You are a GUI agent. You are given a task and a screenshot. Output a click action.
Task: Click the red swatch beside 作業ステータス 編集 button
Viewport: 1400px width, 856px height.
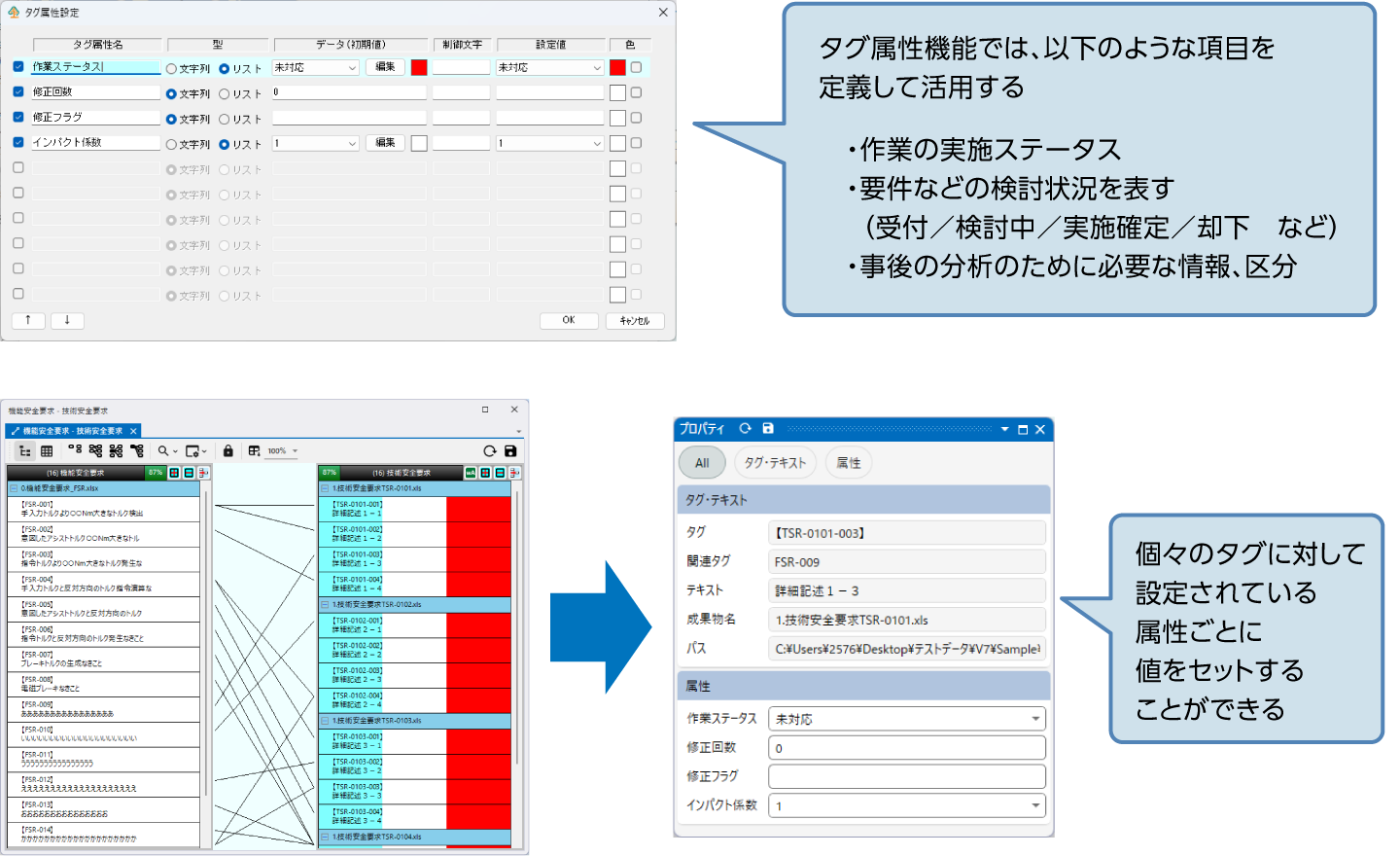pyautogui.click(x=419, y=67)
